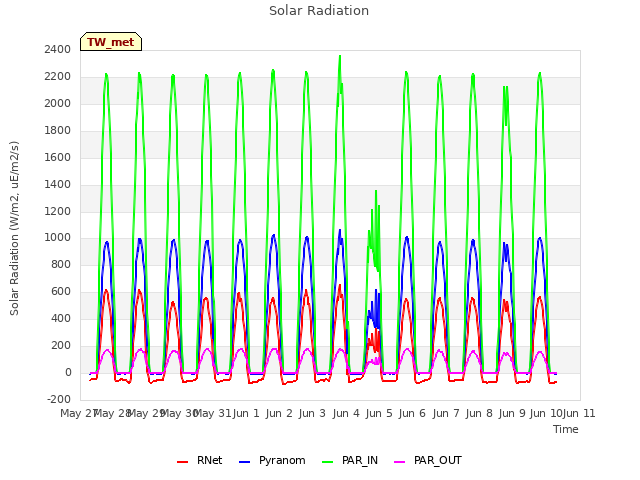Click the Jun 11 x-axis tick label
Image resolution: width=640 pixels, height=480 pixels.
(579, 413)
